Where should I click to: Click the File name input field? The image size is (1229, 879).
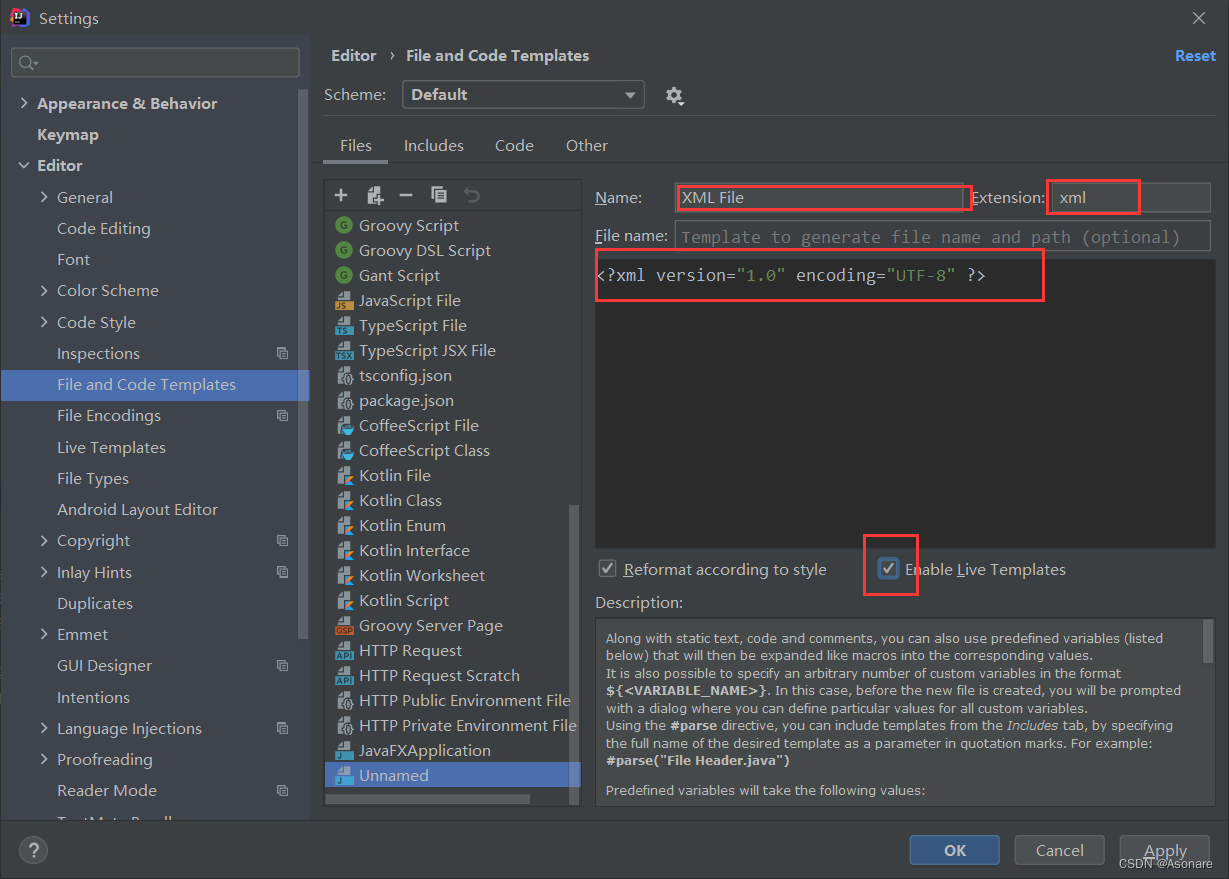coord(941,236)
